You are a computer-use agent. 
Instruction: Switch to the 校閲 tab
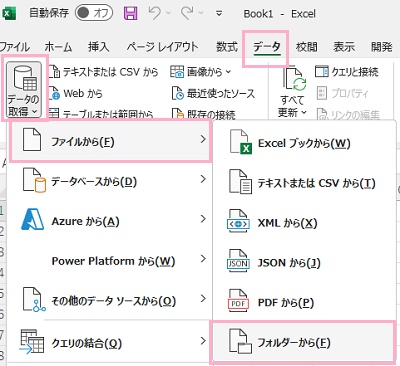coord(306,47)
